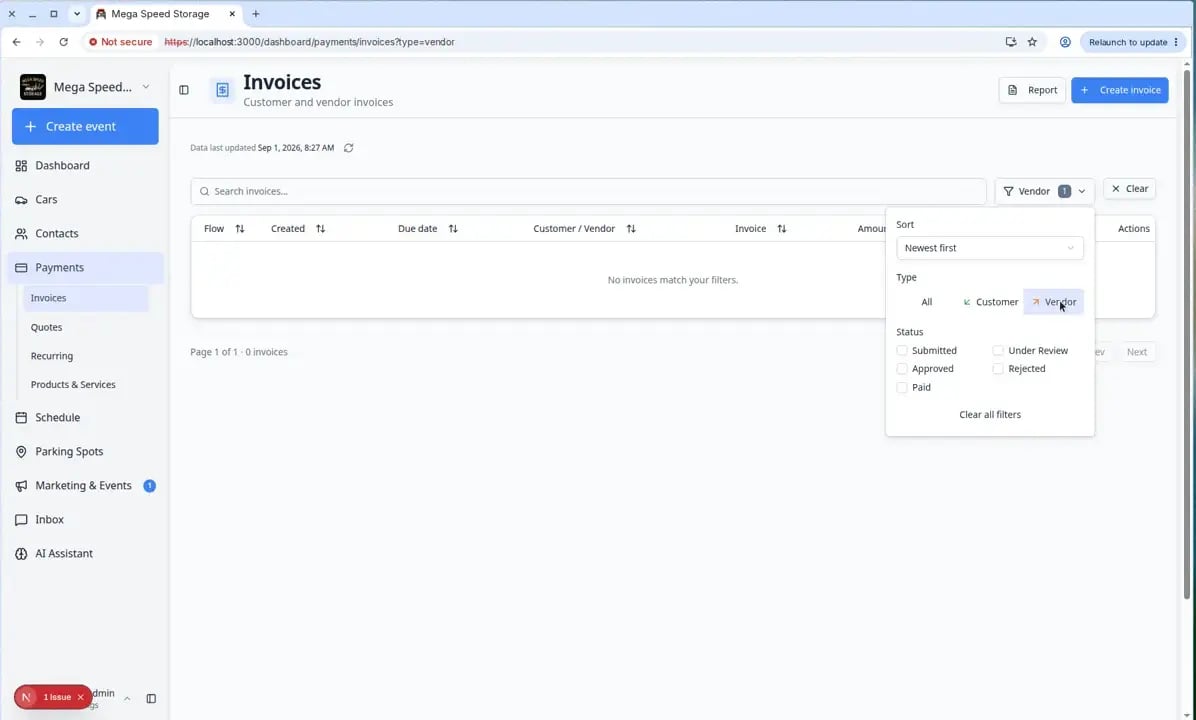Focus the Search invoices field
This screenshot has height=720, width=1196.
click(x=588, y=191)
